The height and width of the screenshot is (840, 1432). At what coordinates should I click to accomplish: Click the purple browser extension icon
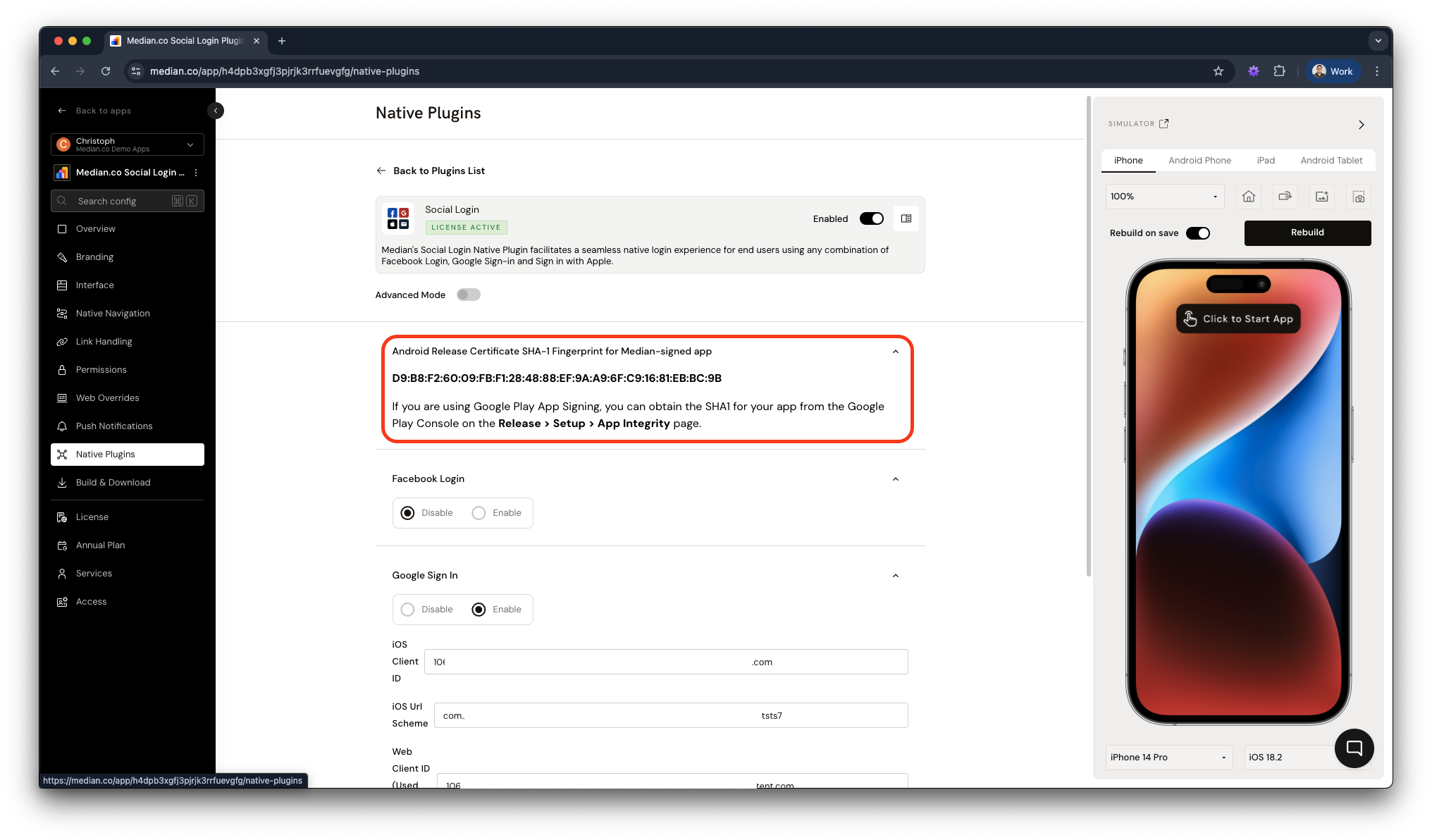(1254, 71)
